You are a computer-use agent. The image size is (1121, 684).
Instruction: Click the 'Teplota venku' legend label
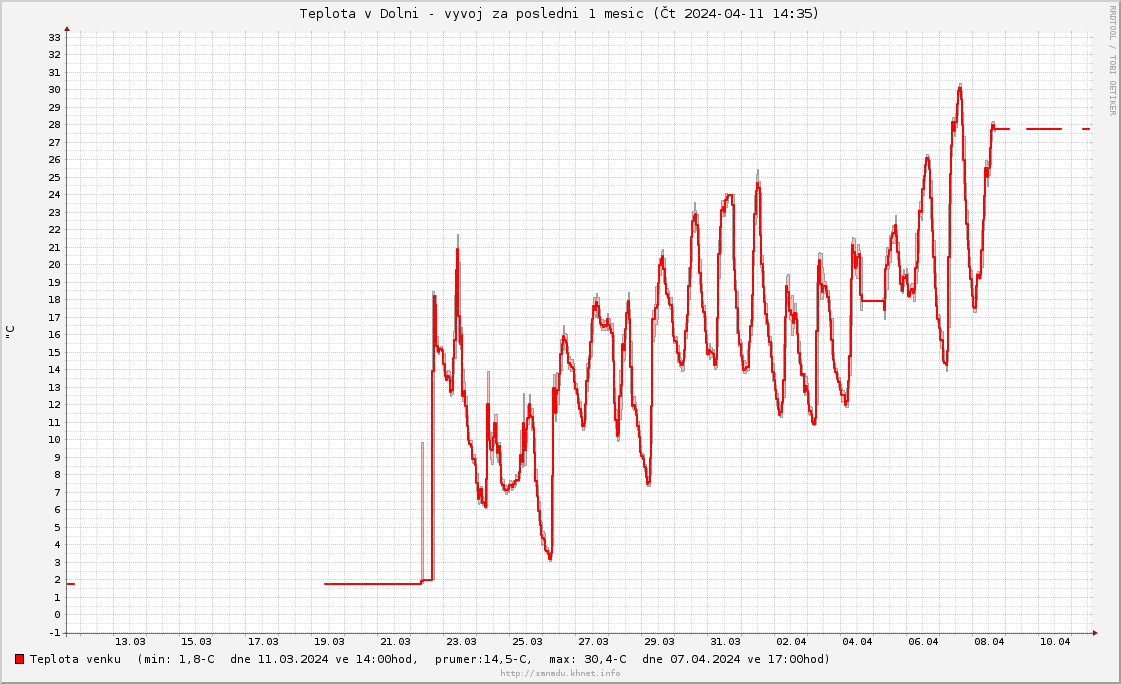point(75,659)
